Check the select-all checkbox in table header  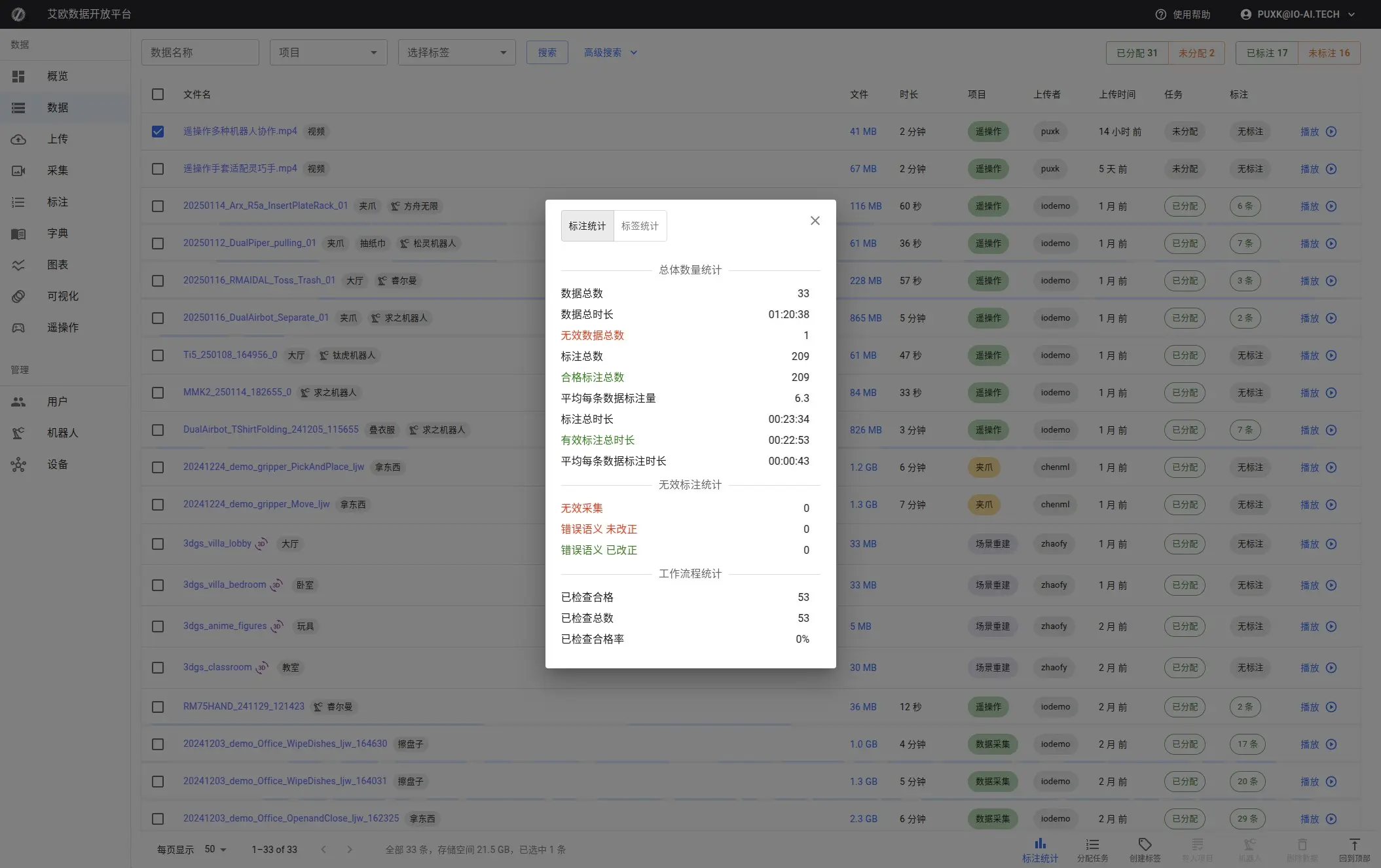point(158,94)
